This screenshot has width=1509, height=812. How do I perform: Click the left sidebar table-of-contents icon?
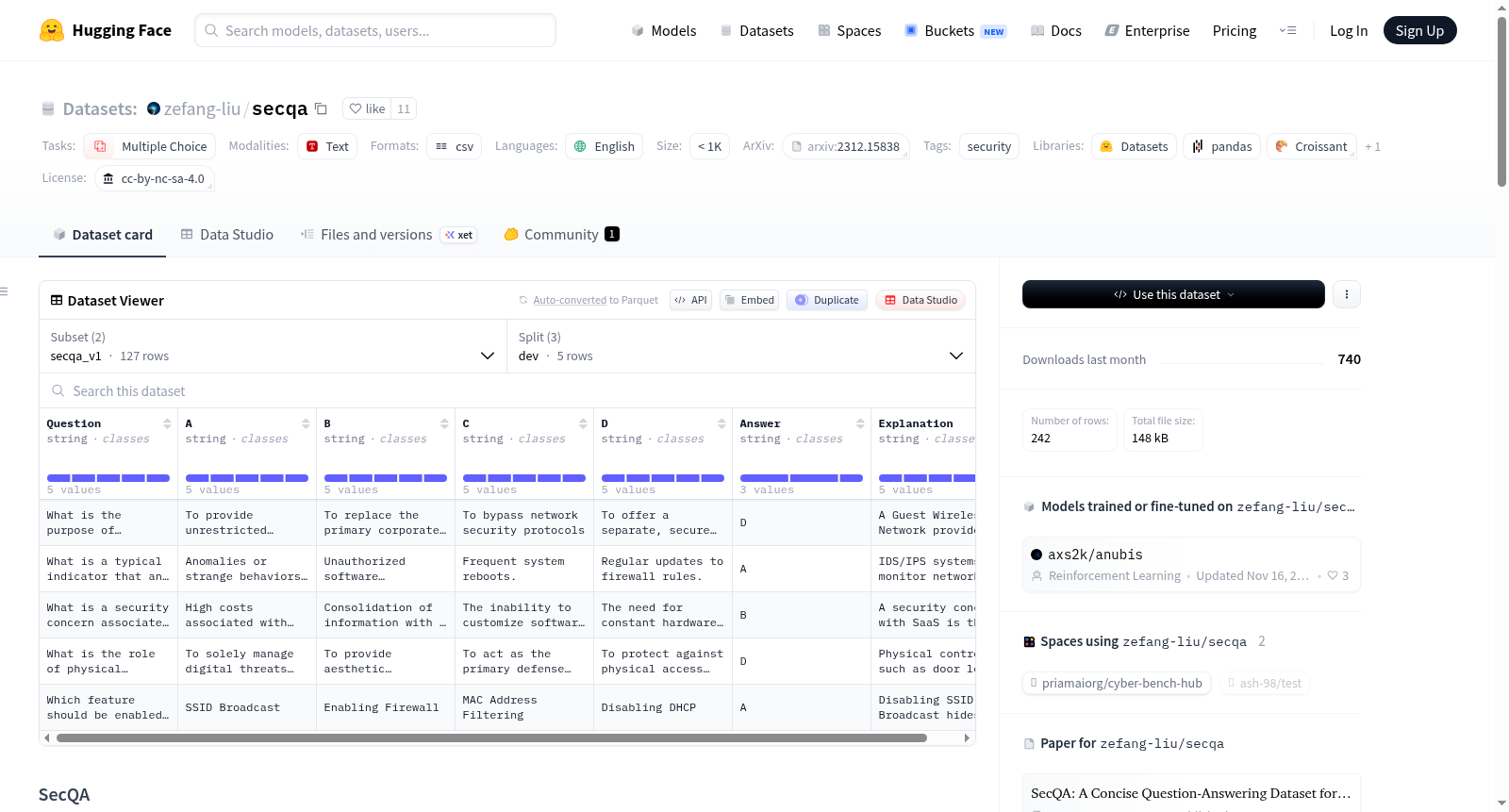pos(4,291)
